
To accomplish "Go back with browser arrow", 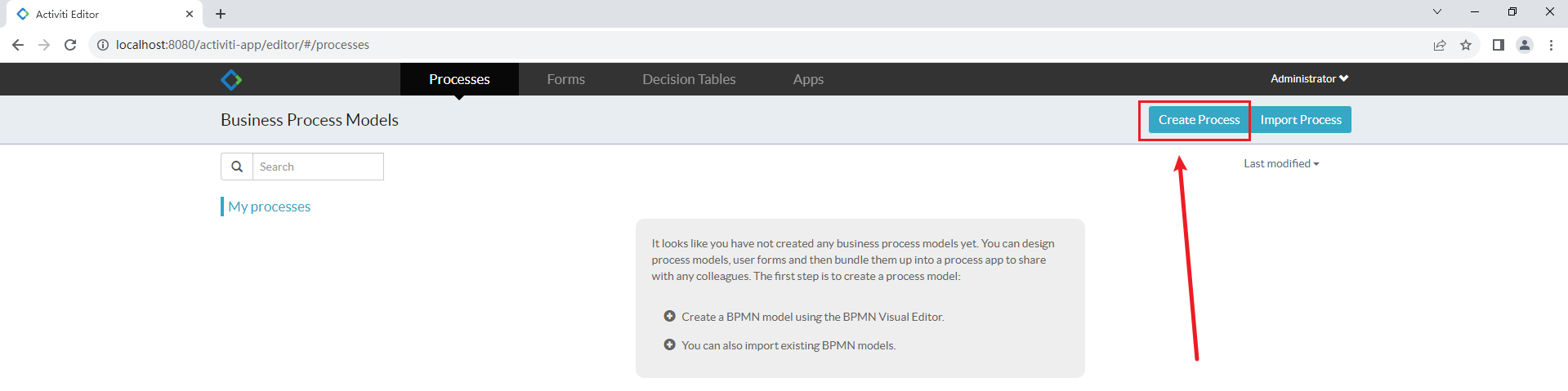I will (x=18, y=45).
